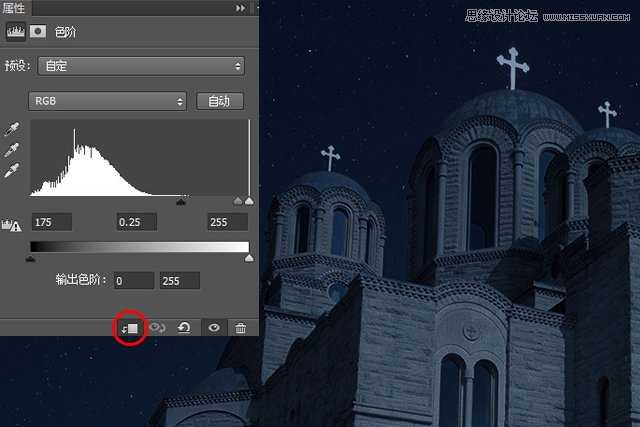This screenshot has width=640, height=427.
Task: Reset adjustment to defaults icon
Action: coord(185,327)
